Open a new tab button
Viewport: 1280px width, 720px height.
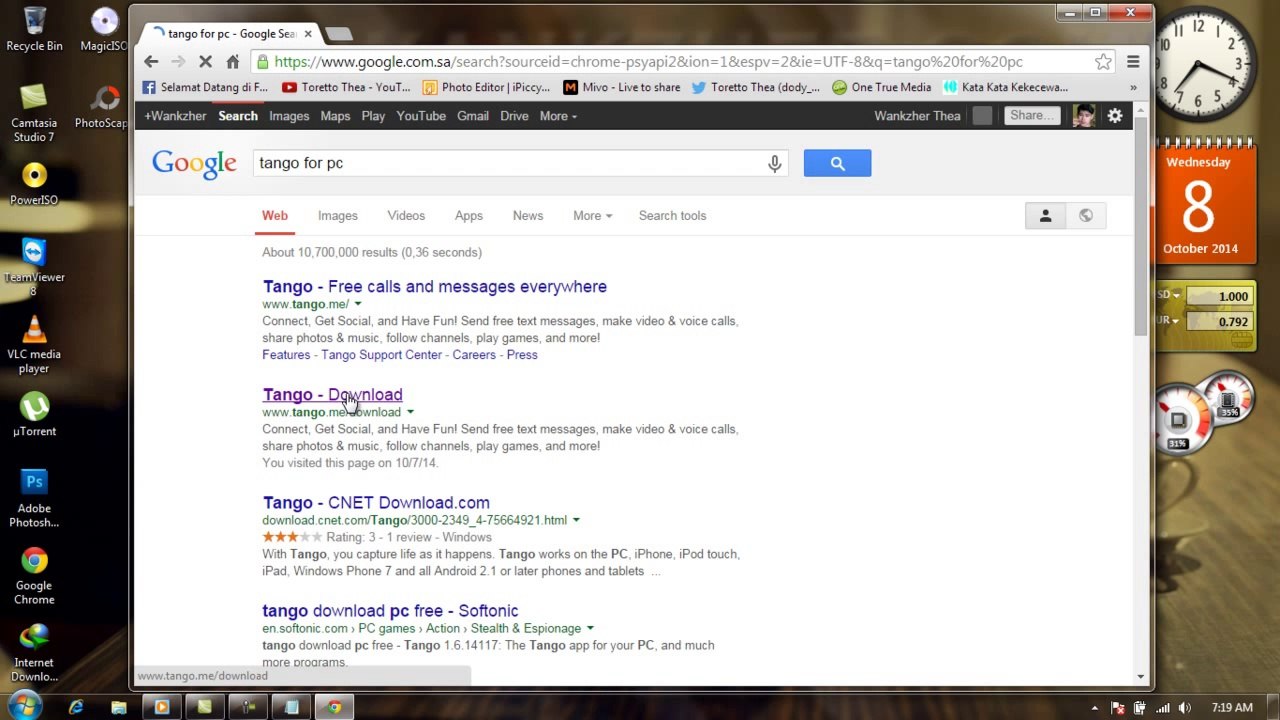click(339, 34)
